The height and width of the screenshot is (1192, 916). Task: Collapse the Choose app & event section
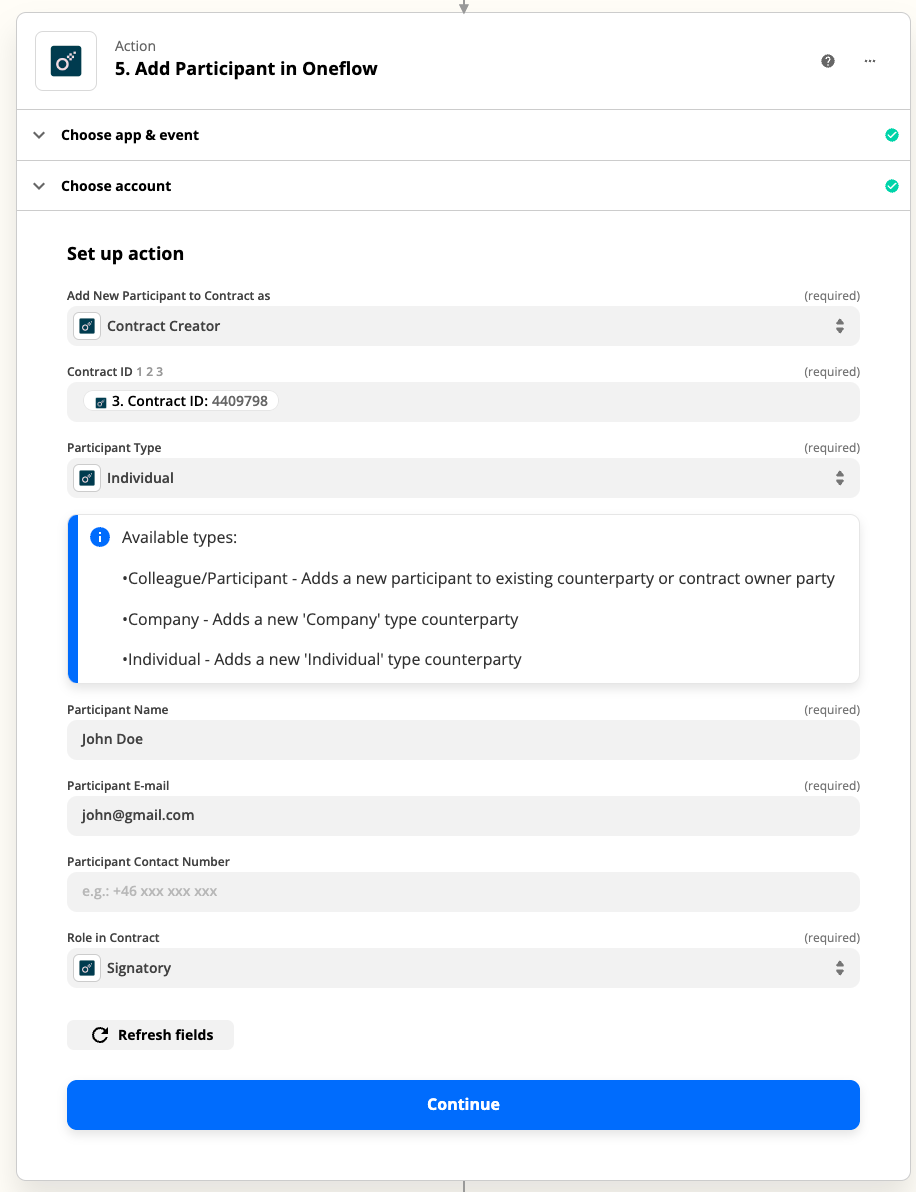(38, 135)
